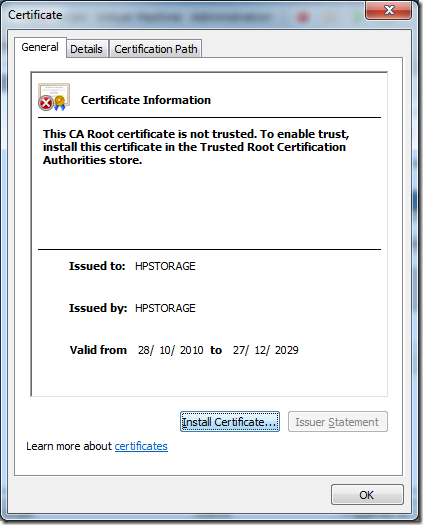The image size is (423, 525).
Task: Select the General tab
Action: [40, 47]
